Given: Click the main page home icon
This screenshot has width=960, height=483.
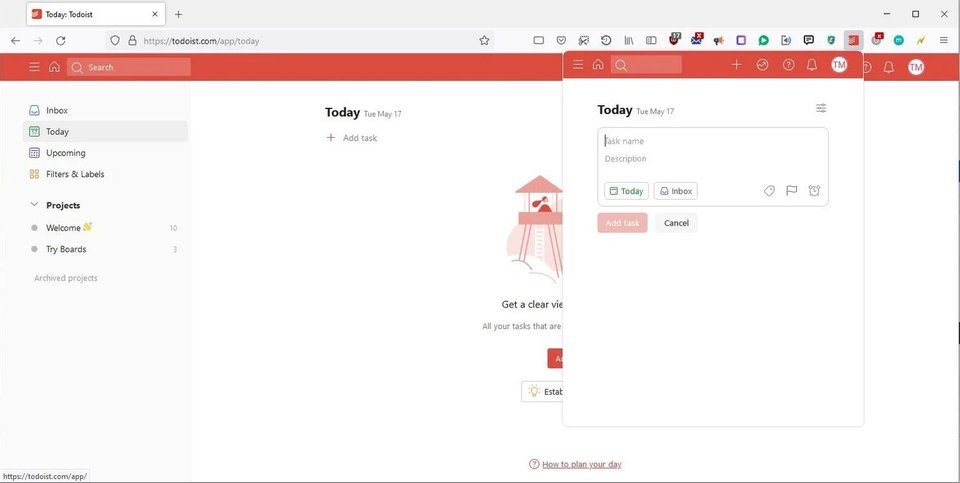Looking at the screenshot, I should tap(54, 67).
